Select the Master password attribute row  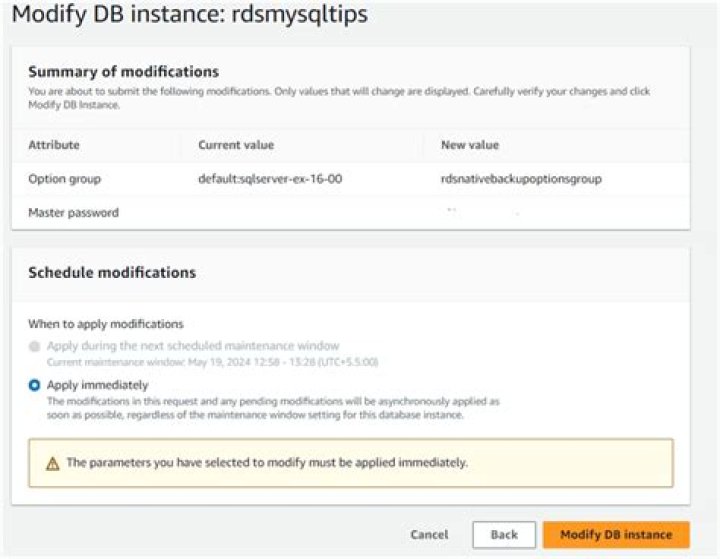tap(73, 213)
